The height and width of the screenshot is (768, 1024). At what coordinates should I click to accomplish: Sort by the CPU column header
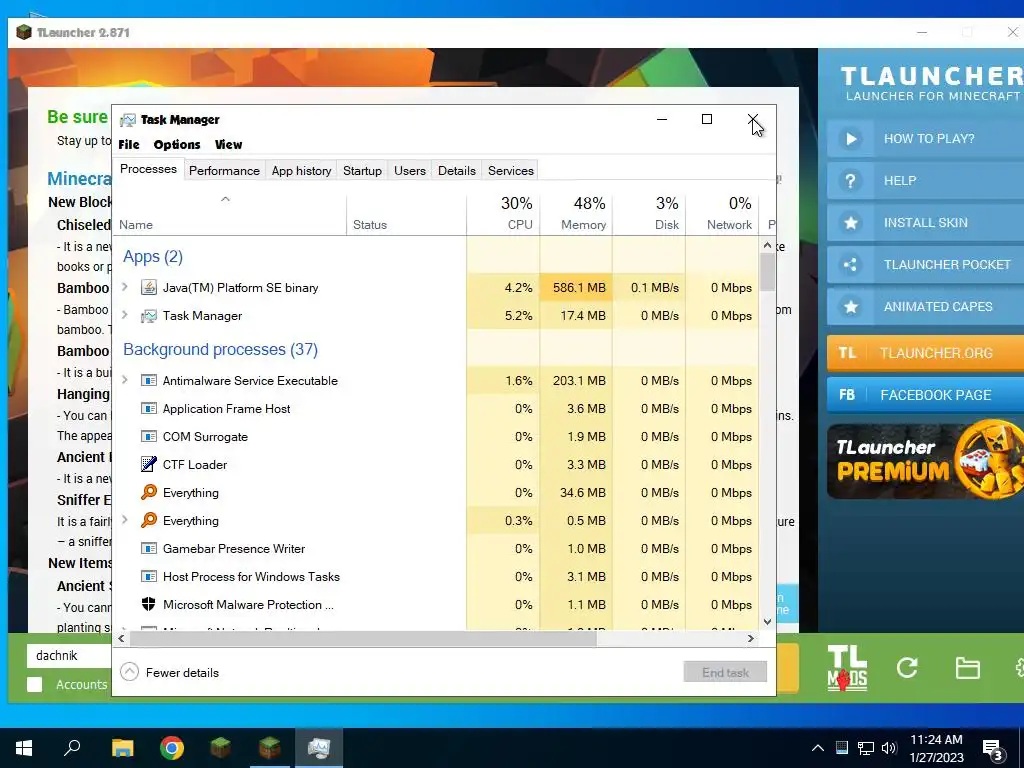pos(504,214)
